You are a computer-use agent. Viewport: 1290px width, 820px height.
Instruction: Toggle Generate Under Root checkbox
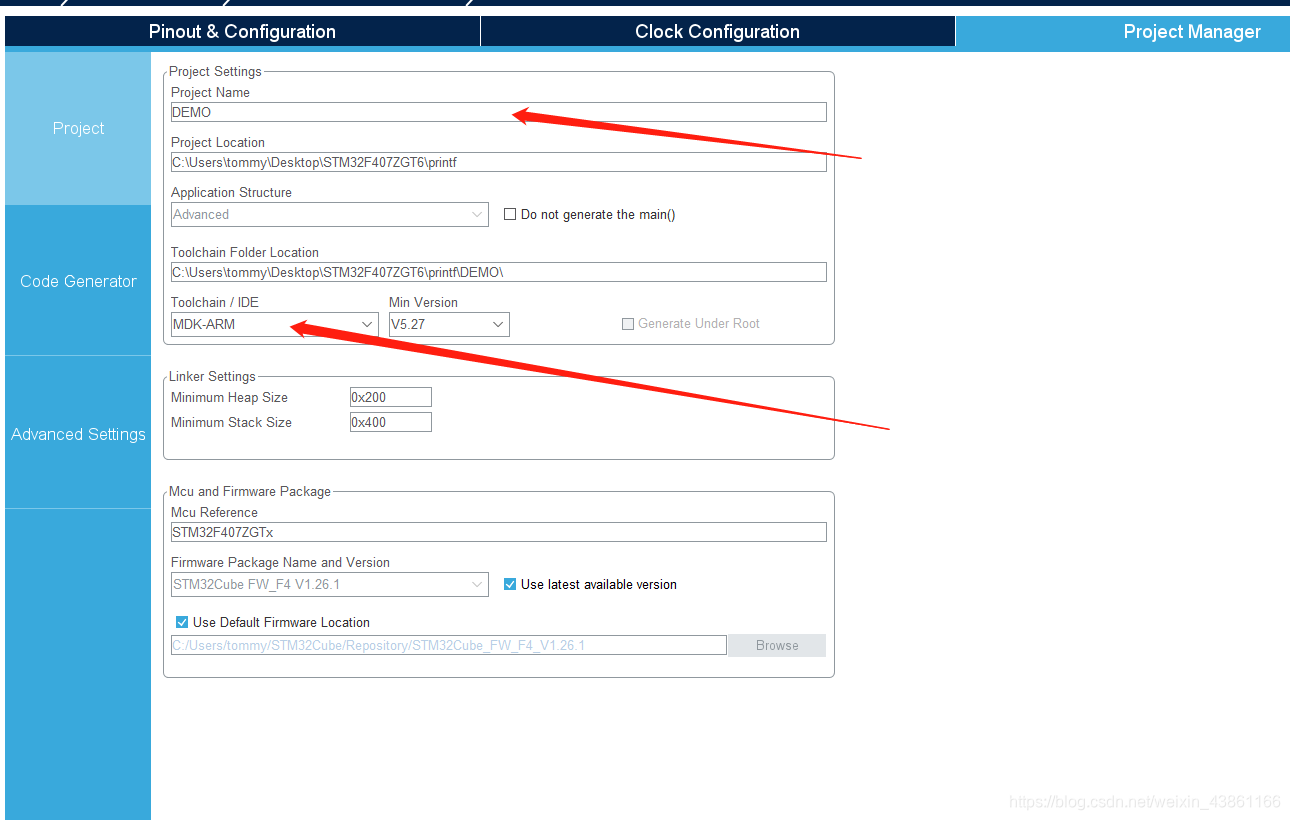click(x=628, y=324)
